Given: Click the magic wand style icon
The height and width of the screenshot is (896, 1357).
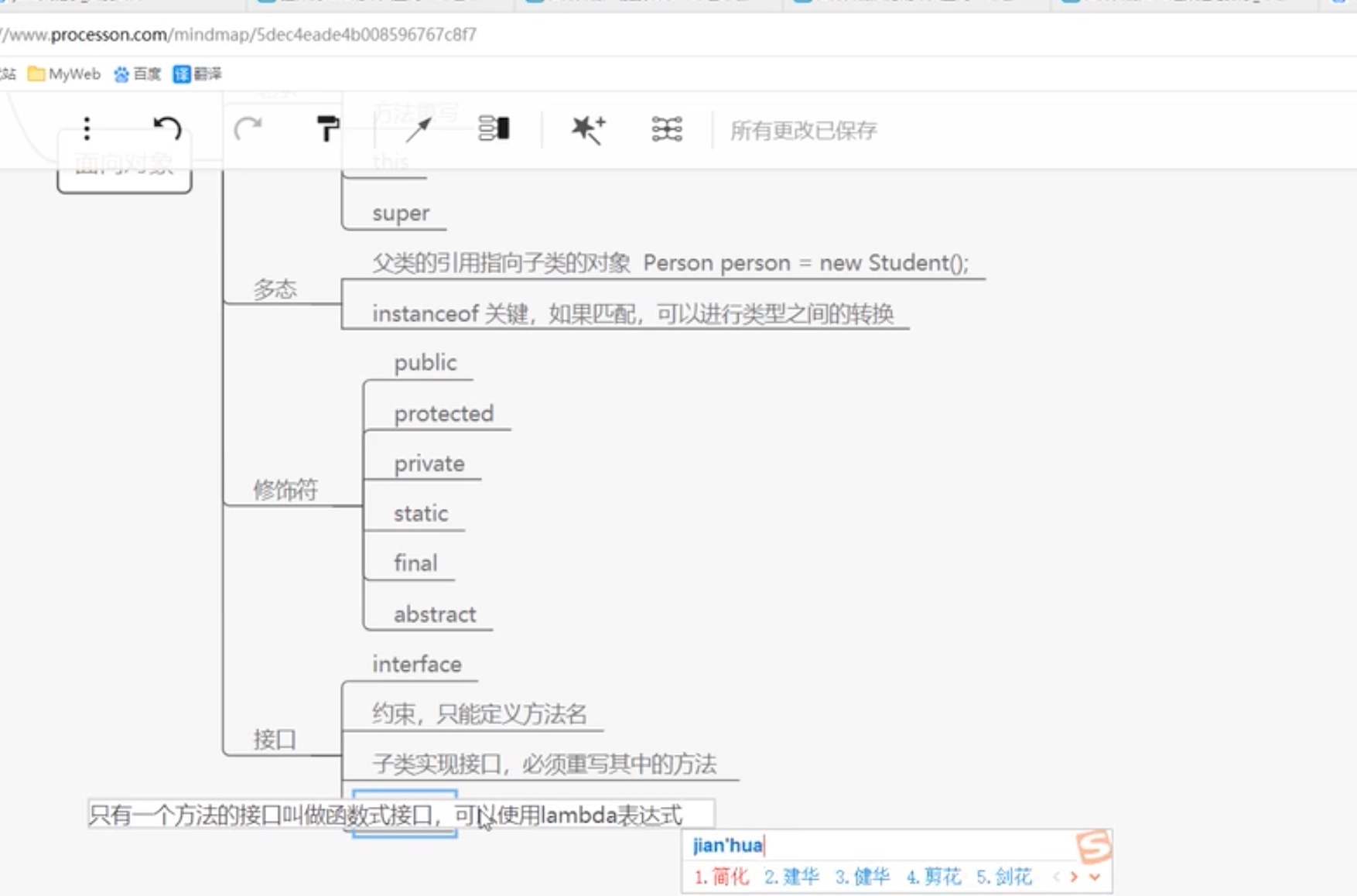Looking at the screenshot, I should click(588, 129).
